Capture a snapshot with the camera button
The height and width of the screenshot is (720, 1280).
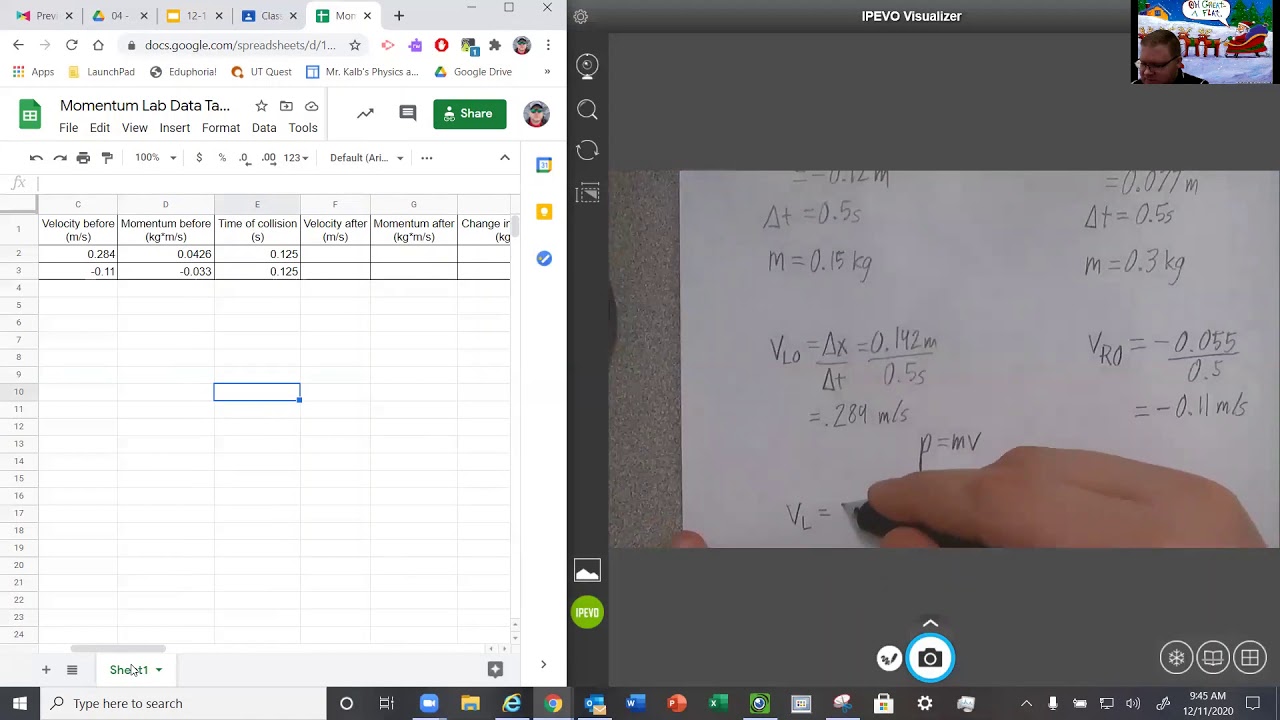(930, 658)
